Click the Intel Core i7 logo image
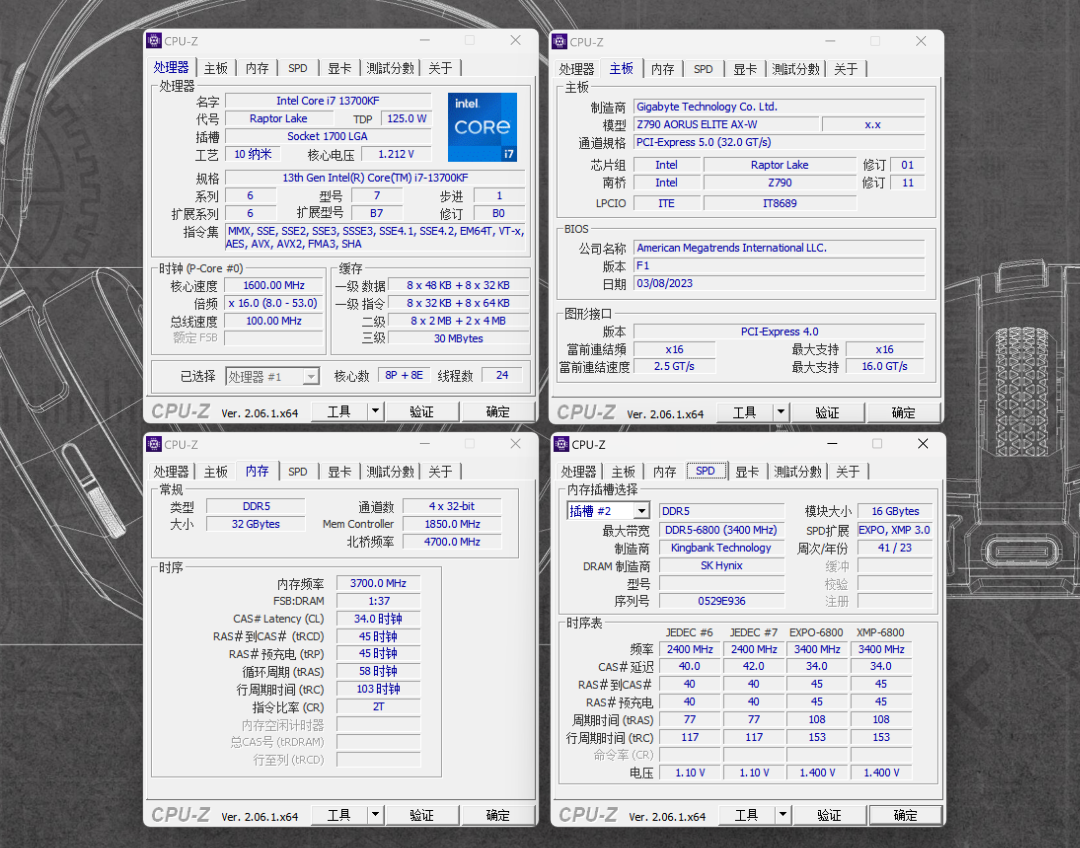Image resolution: width=1080 pixels, height=848 pixels. pos(482,127)
